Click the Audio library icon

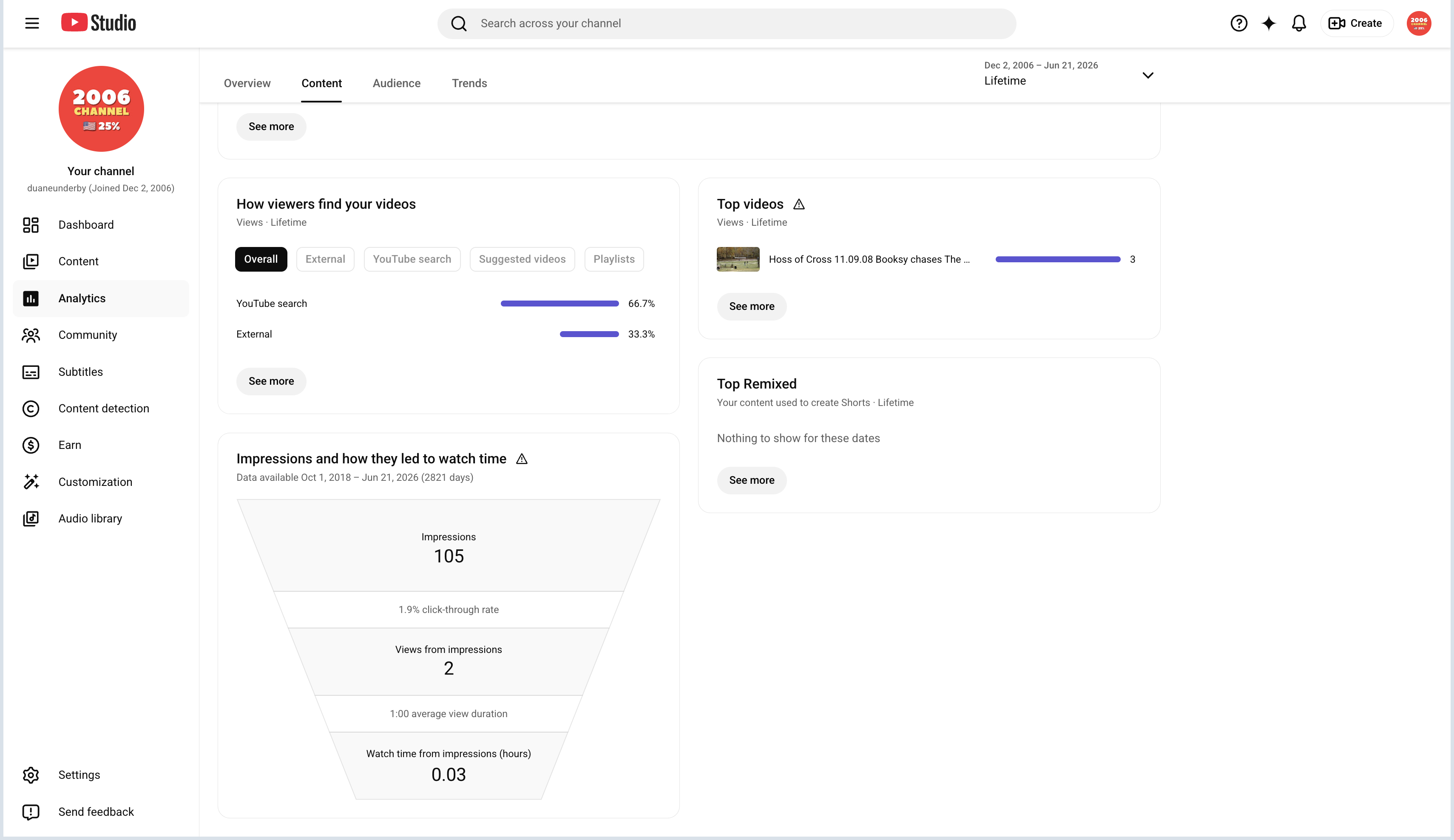pyautogui.click(x=31, y=519)
